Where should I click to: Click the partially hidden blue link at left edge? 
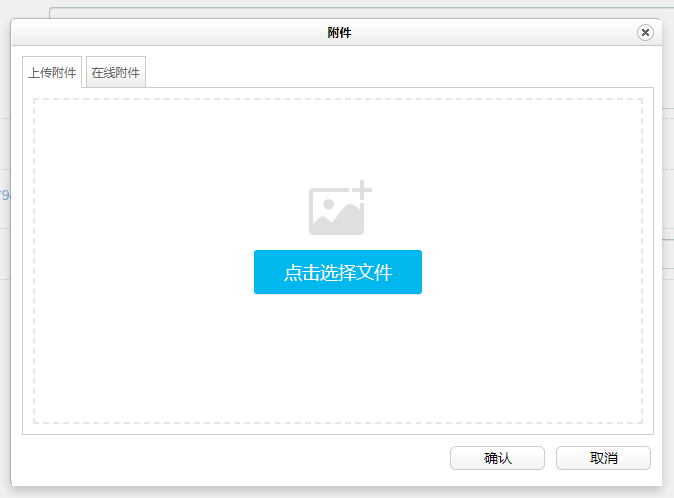pos(5,196)
